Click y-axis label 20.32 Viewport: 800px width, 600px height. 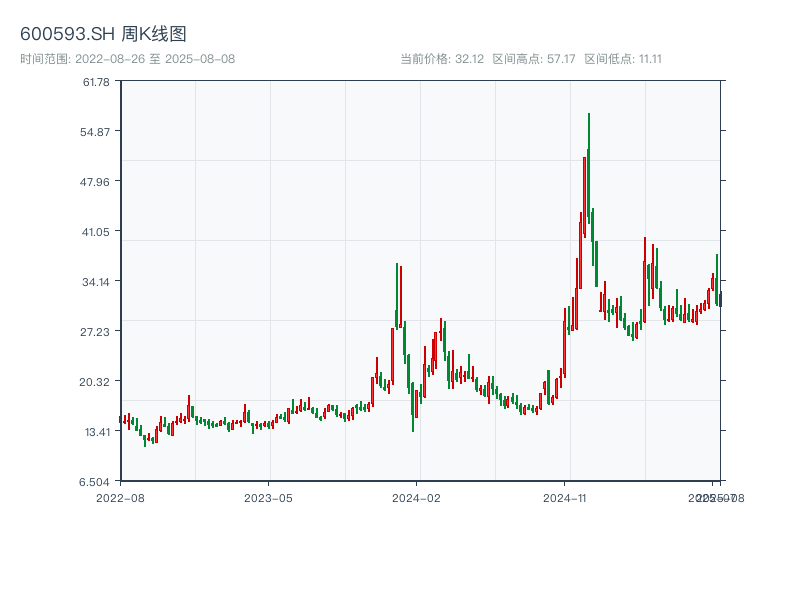(94, 382)
